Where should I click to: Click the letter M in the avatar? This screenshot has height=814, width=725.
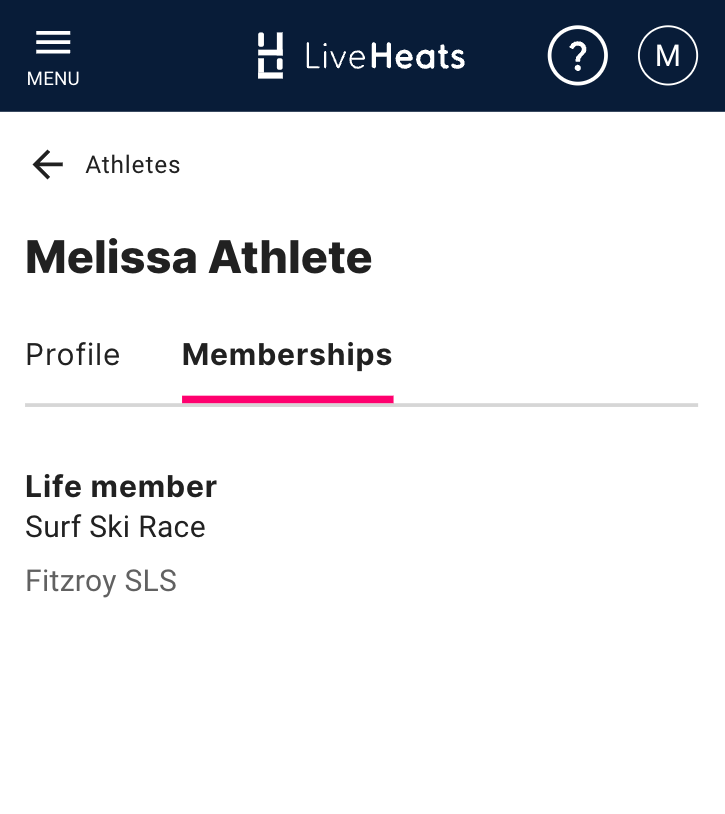(667, 56)
